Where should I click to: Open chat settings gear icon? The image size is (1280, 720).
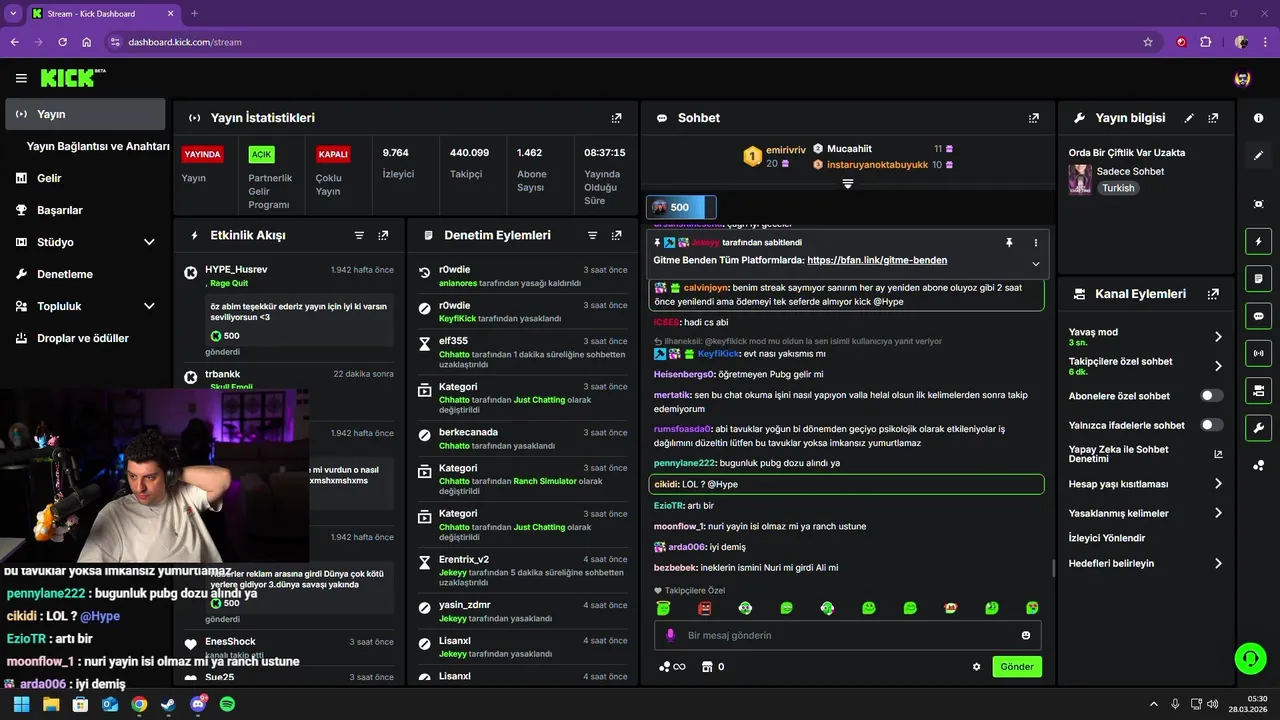click(x=977, y=667)
